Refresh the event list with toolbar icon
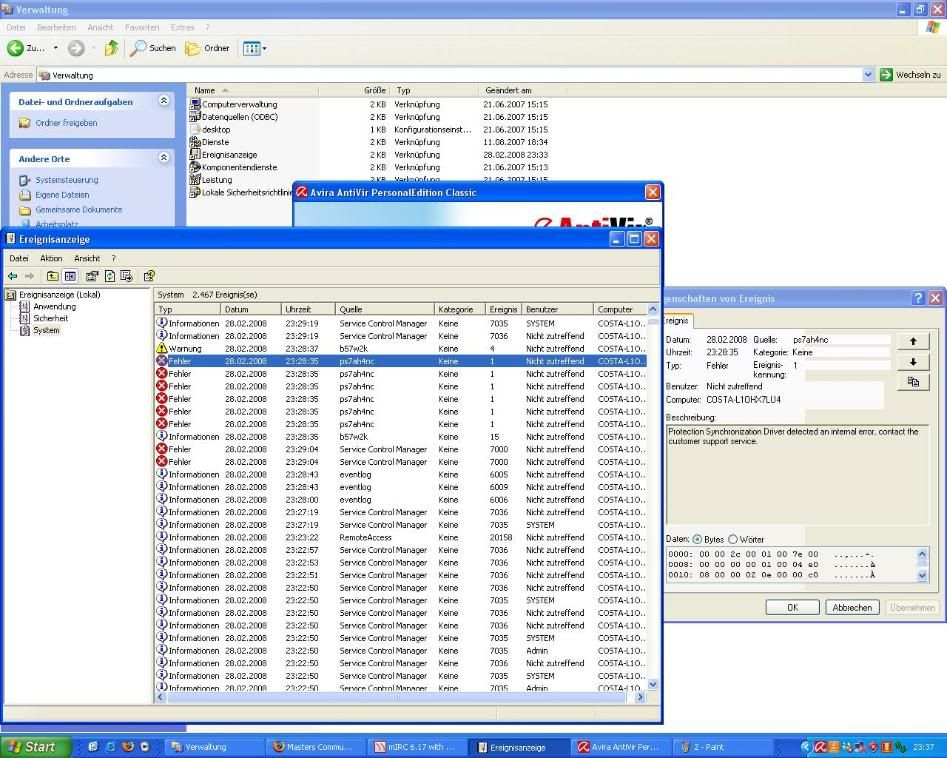 point(109,276)
